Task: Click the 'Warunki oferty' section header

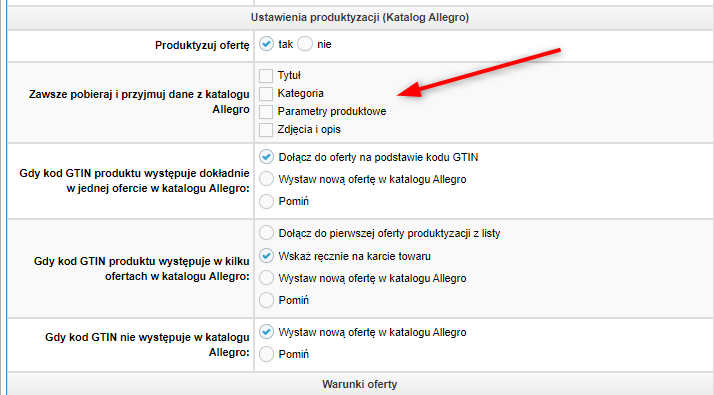Action: 360,384
